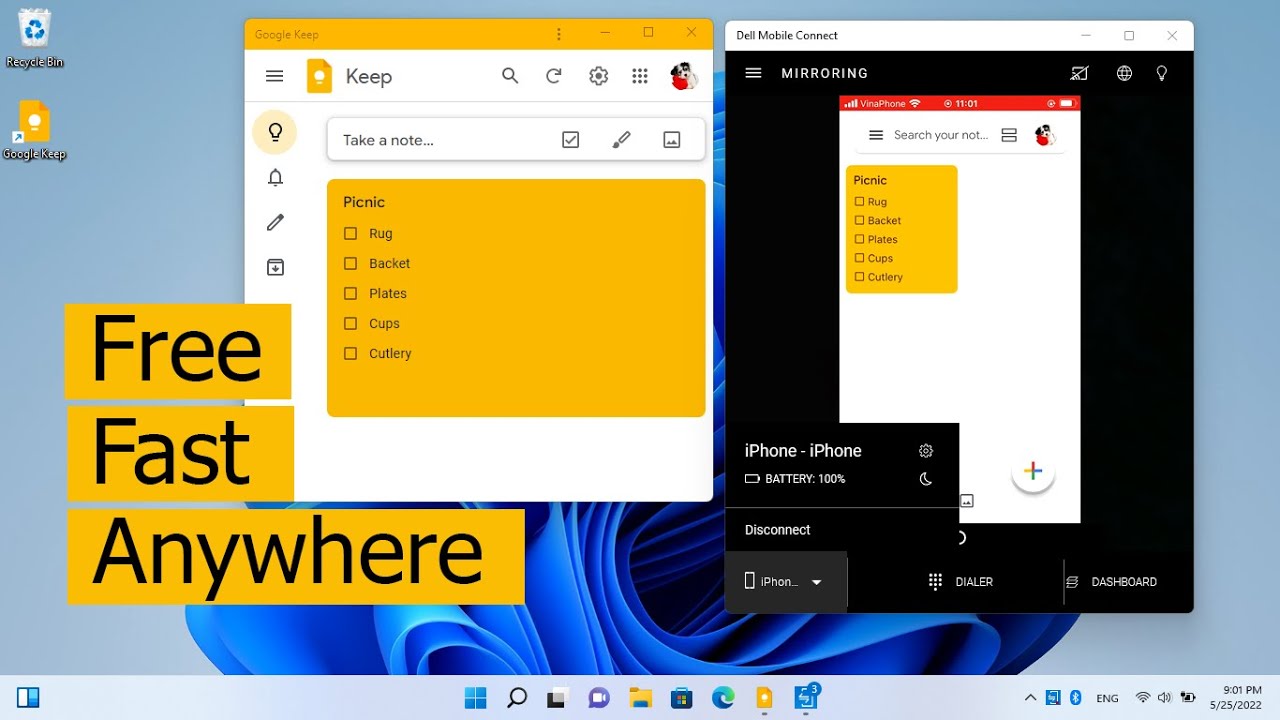Viewport: 1280px width, 720px height.
Task: Open the Google account avatar in Keep
Action: click(x=684, y=76)
